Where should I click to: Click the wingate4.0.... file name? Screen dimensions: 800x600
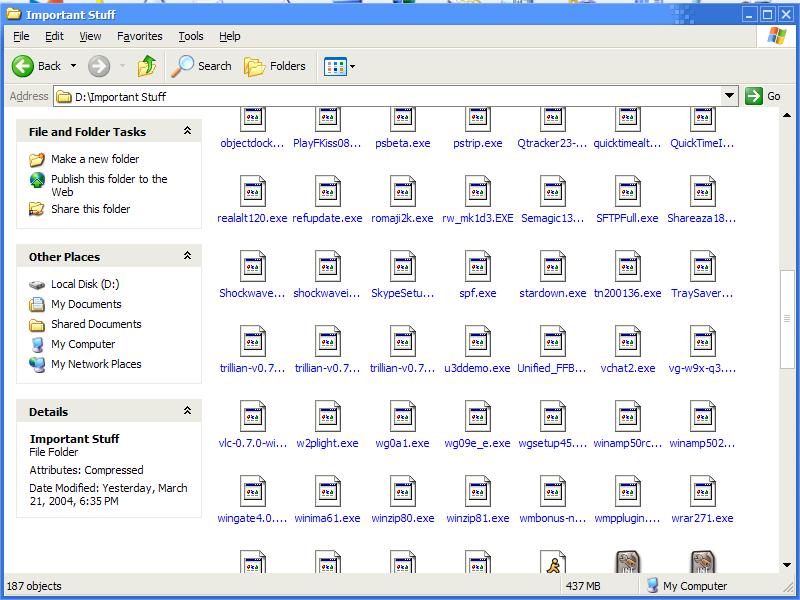pos(253,518)
